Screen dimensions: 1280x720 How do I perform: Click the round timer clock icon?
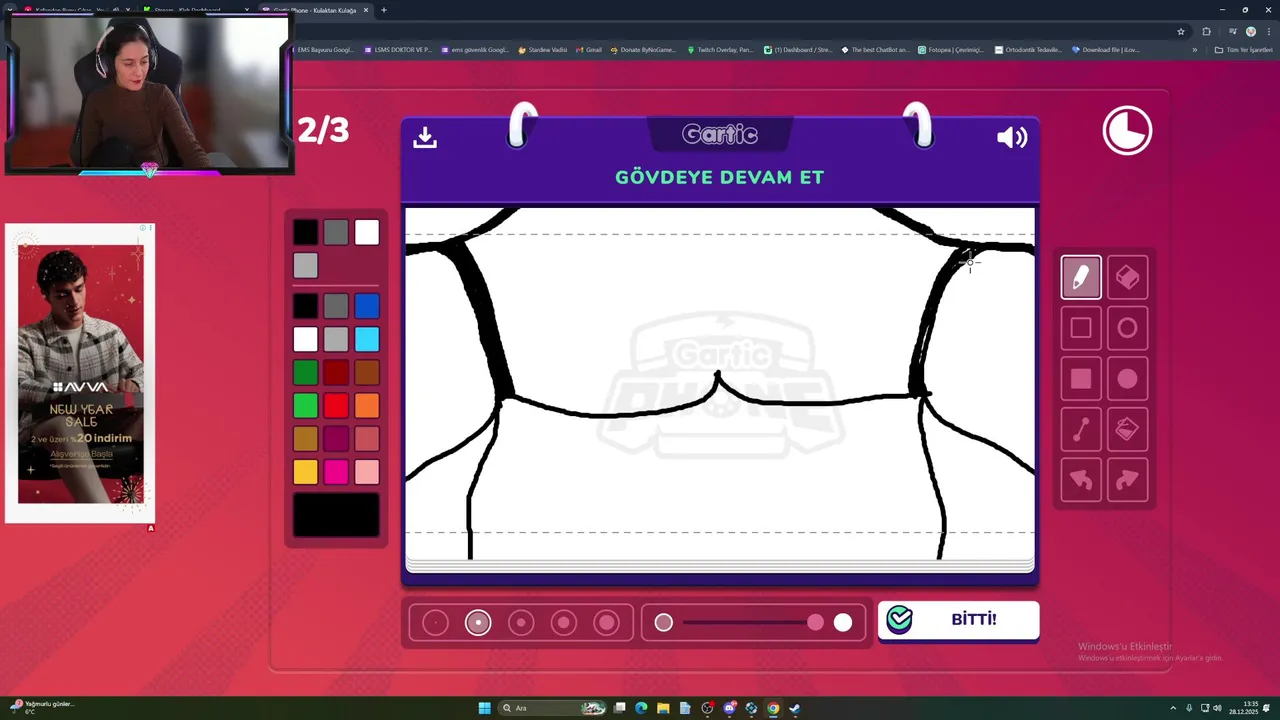coord(1127,131)
